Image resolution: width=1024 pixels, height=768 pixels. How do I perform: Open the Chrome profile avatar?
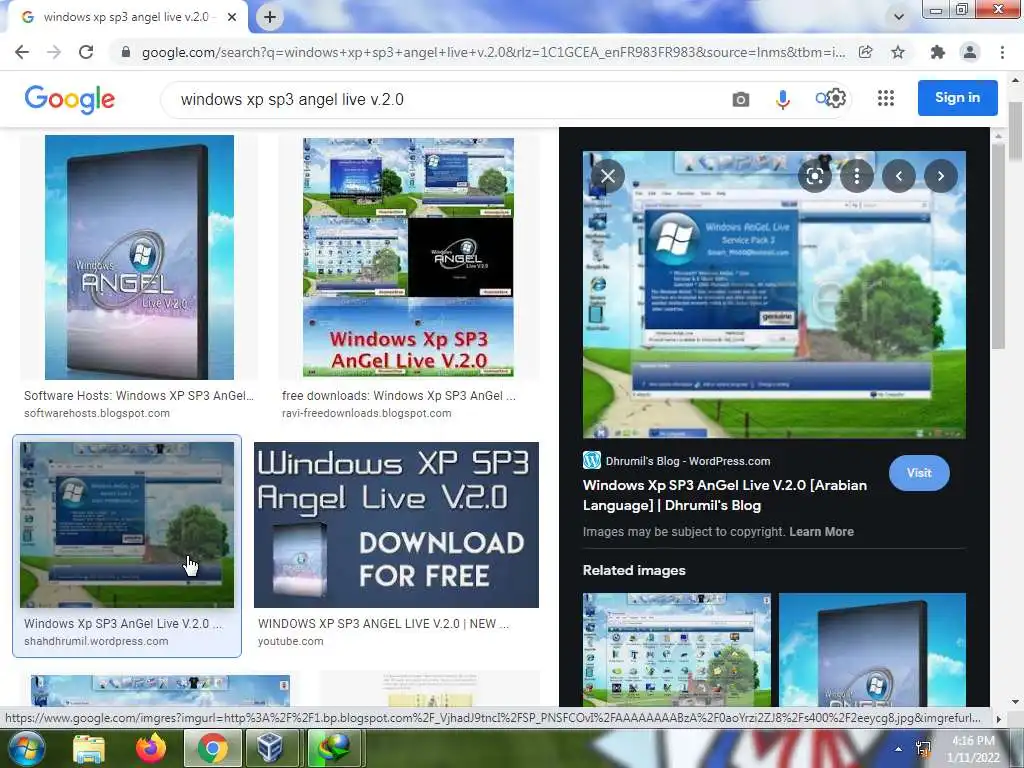(x=970, y=52)
